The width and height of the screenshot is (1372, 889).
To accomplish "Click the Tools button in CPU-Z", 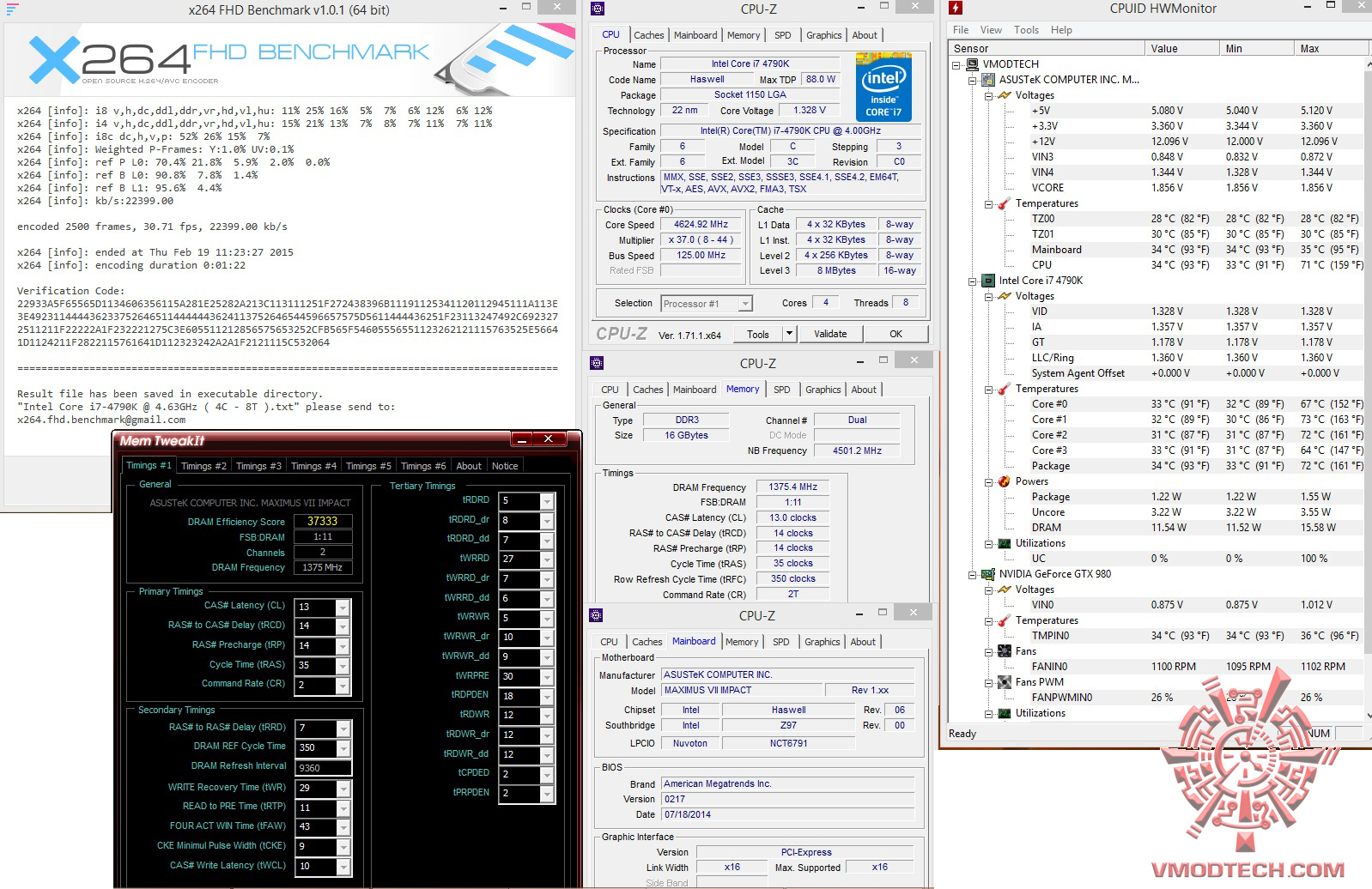I will [758, 334].
